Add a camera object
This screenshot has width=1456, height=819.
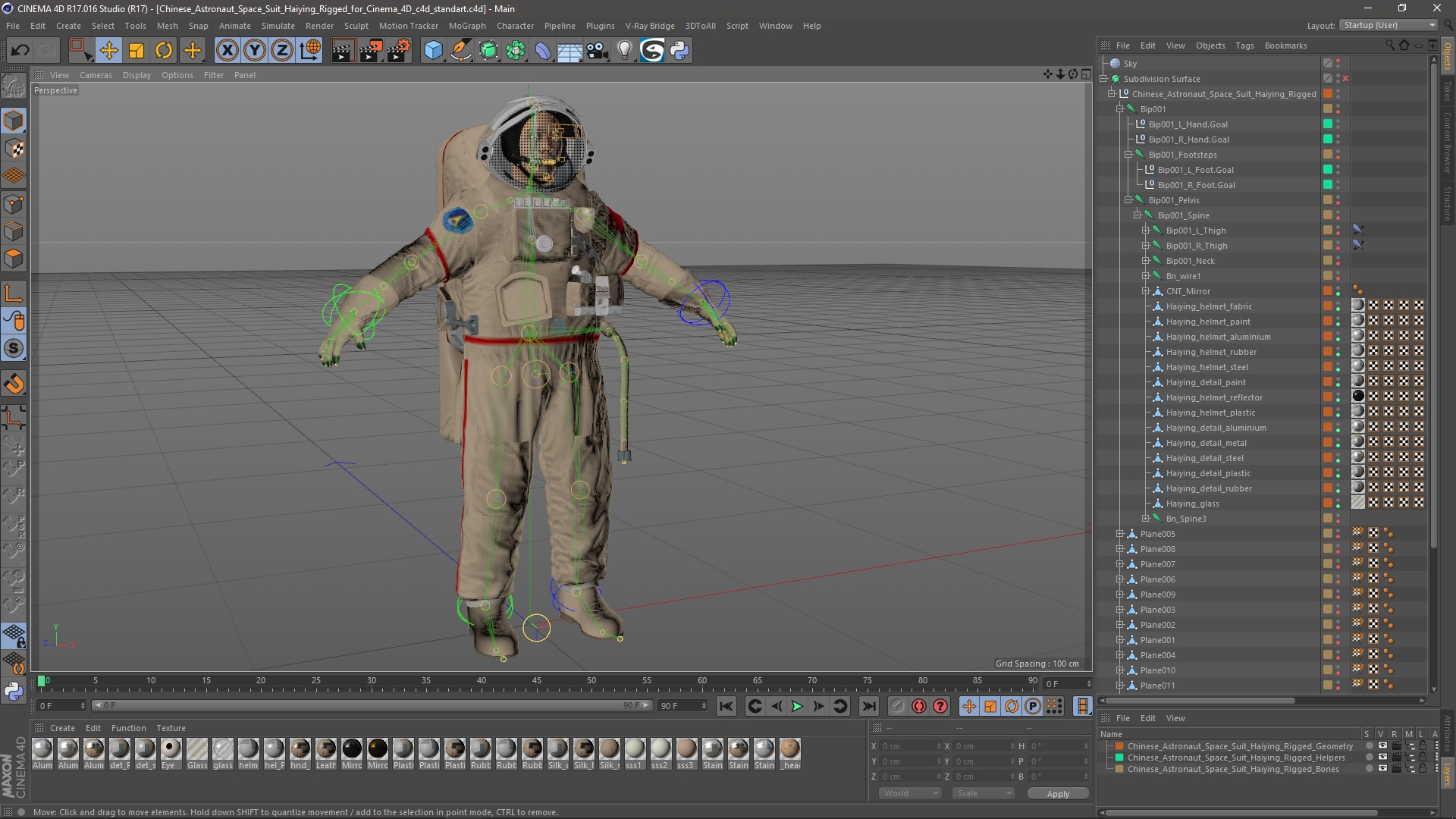click(x=598, y=51)
